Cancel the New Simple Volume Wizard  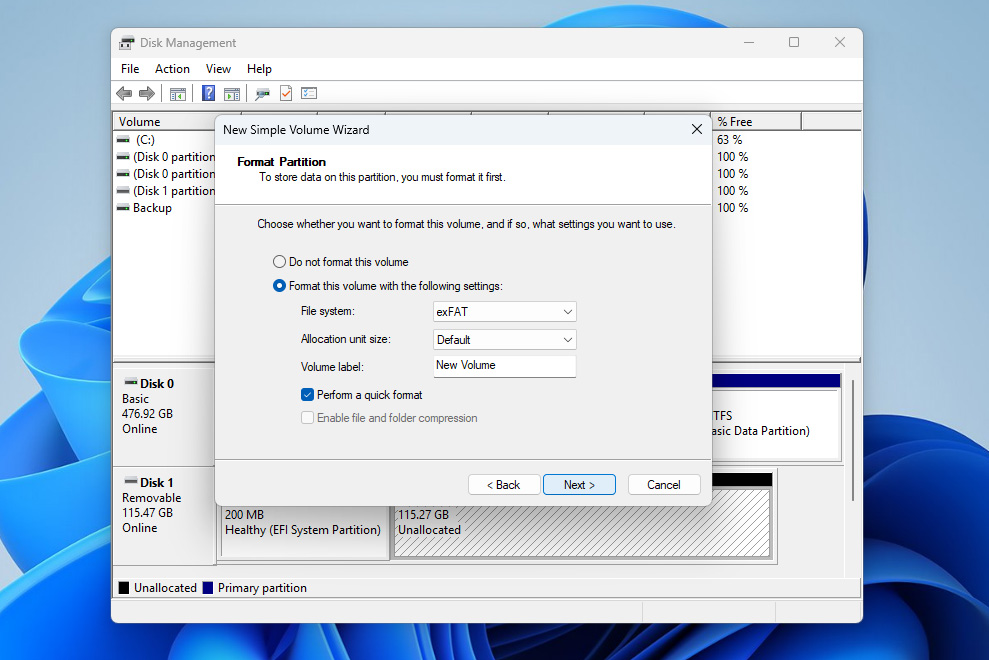[x=663, y=485]
